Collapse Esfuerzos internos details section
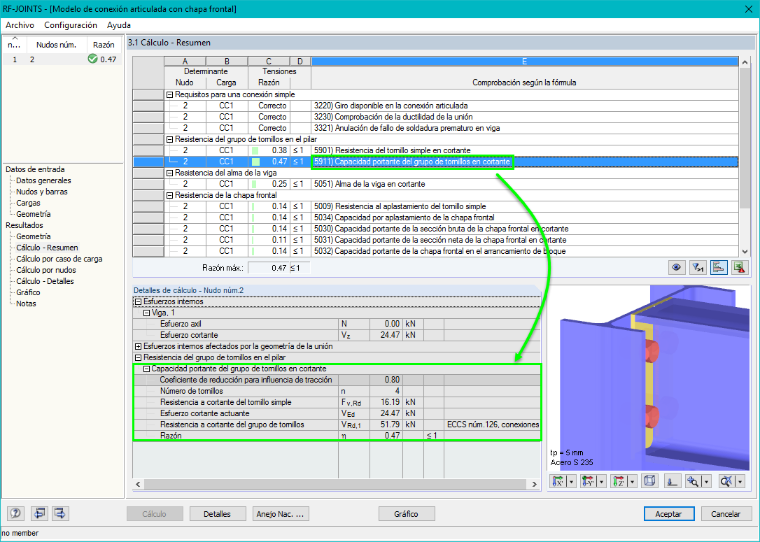This screenshot has height=542, width=760. [x=138, y=302]
